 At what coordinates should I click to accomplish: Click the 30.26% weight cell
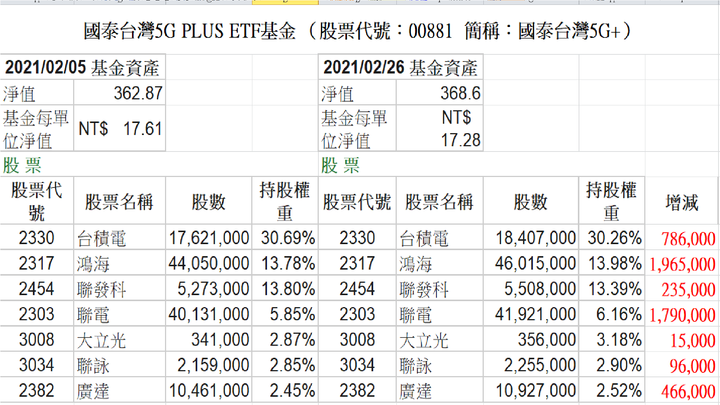[612, 238]
